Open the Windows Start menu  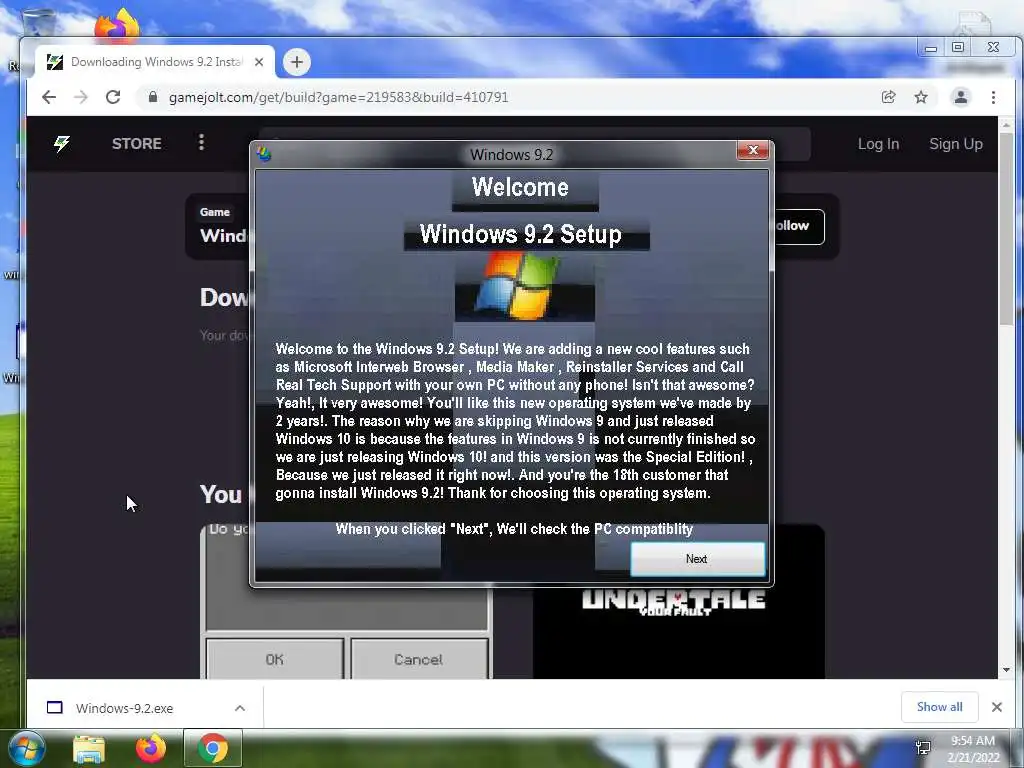click(x=27, y=749)
